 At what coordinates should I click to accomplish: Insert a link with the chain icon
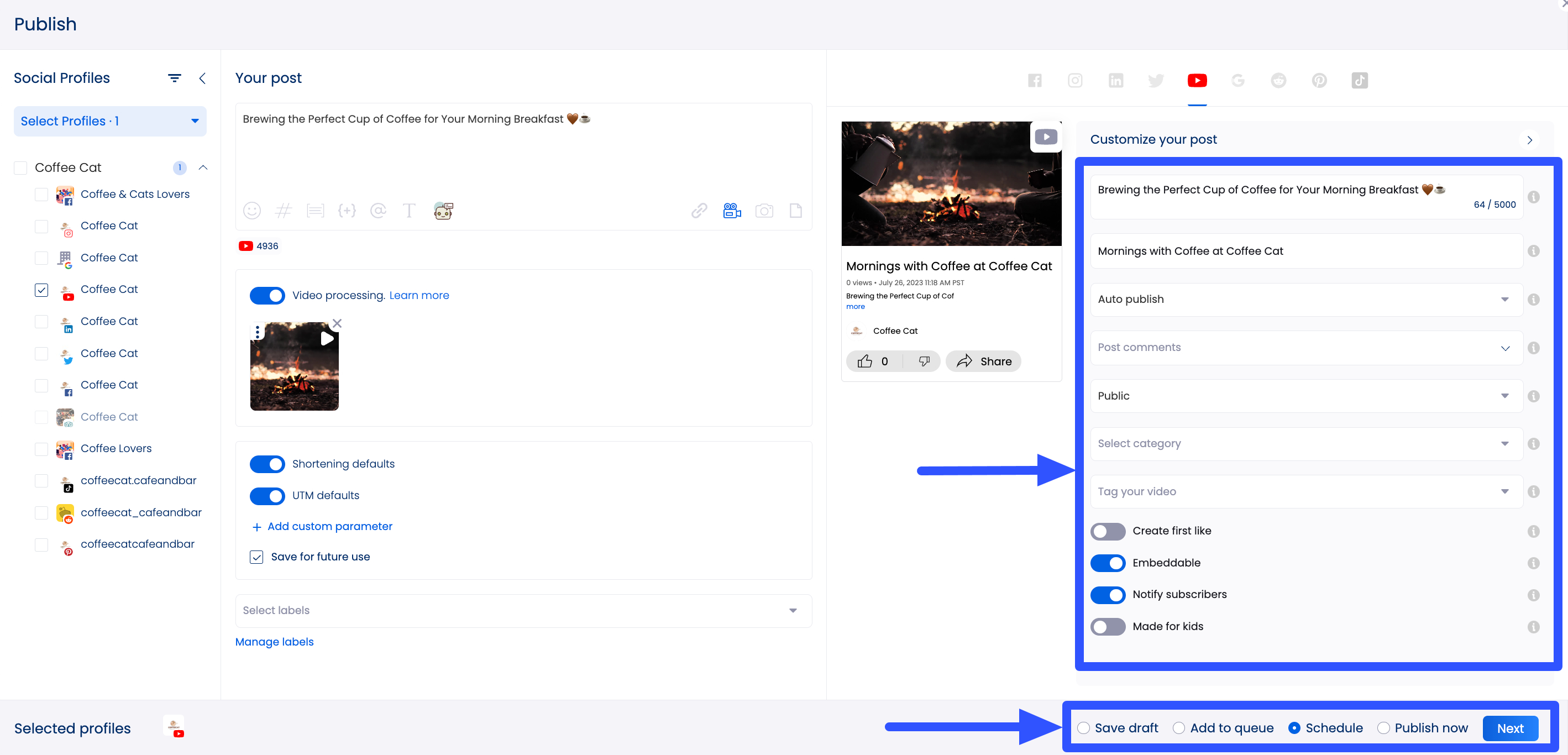click(x=699, y=211)
